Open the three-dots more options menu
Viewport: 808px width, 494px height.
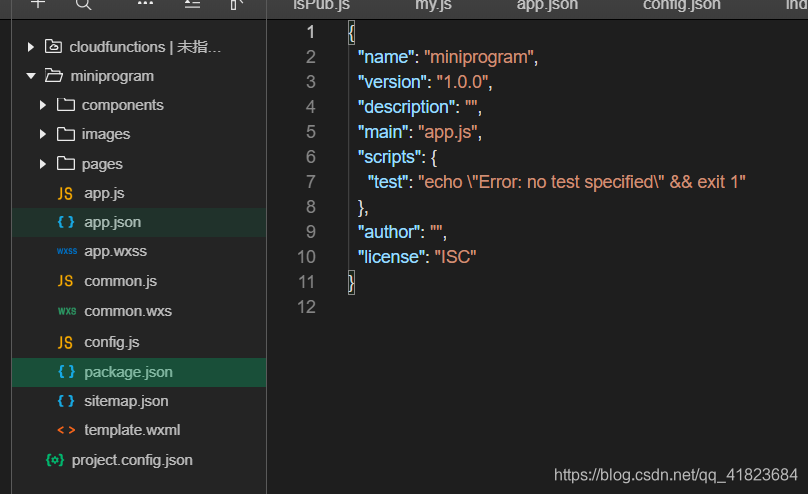[146, 4]
